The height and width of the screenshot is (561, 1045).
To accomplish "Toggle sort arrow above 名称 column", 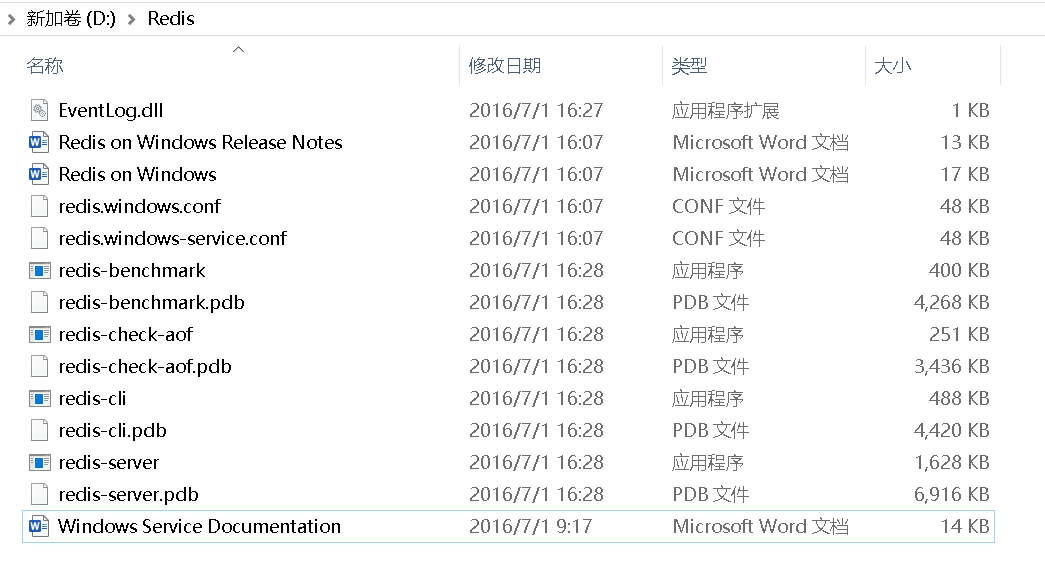I will tap(238, 49).
